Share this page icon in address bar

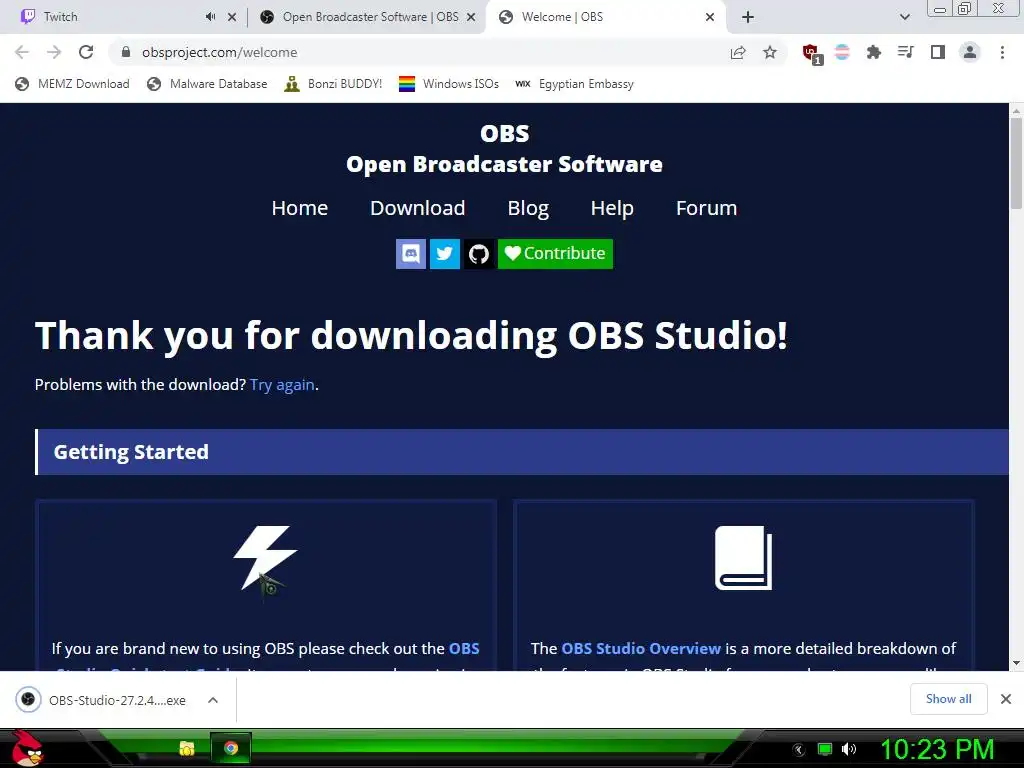(738, 52)
